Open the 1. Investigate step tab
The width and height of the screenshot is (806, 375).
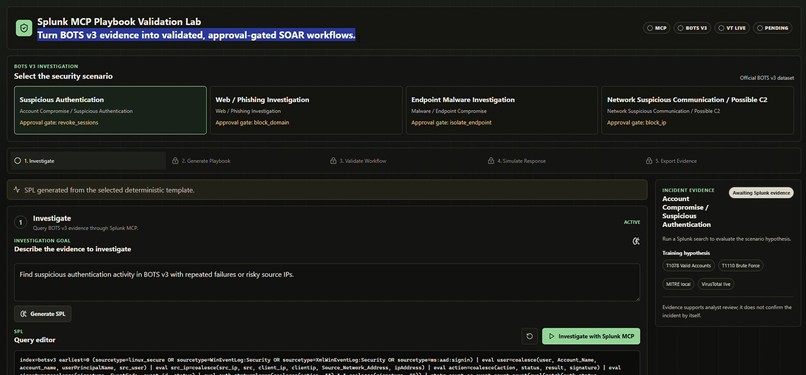88,161
